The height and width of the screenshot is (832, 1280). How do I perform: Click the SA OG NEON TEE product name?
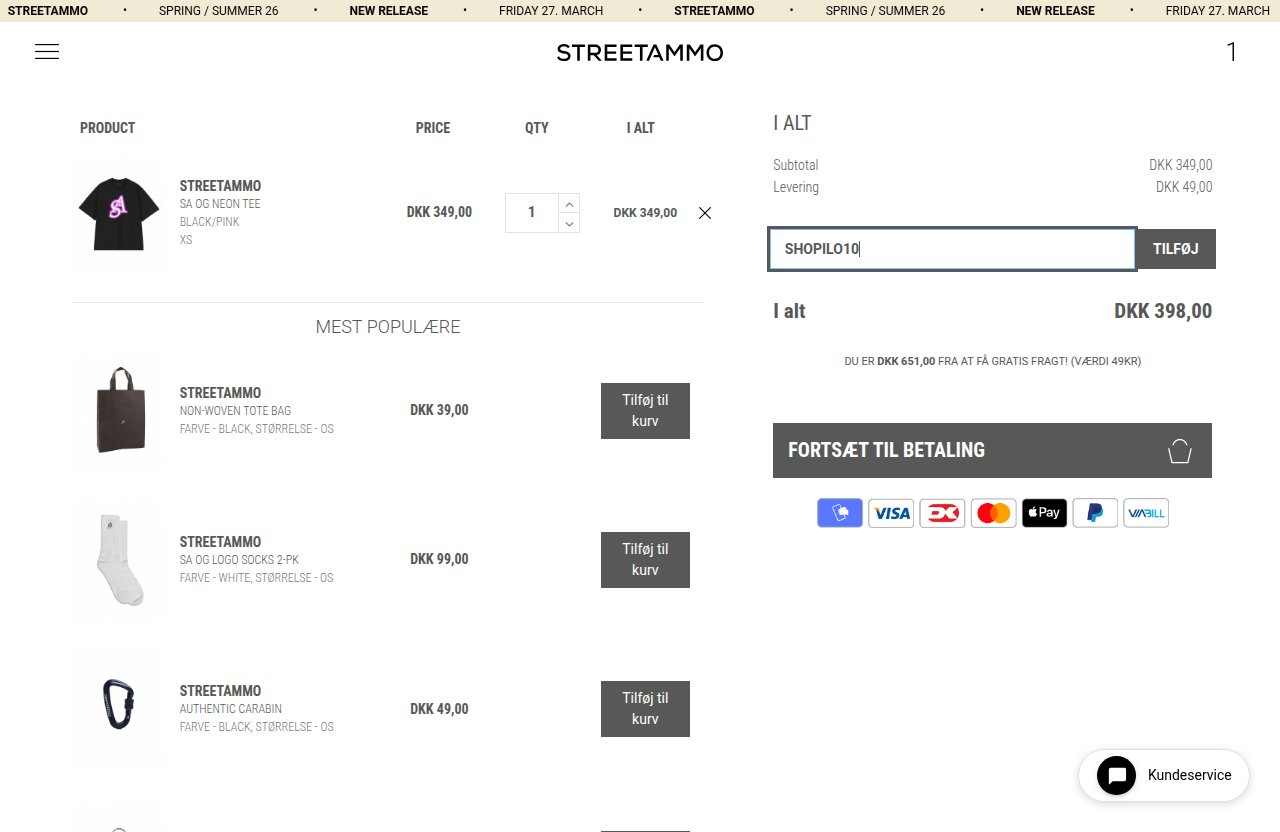click(220, 204)
